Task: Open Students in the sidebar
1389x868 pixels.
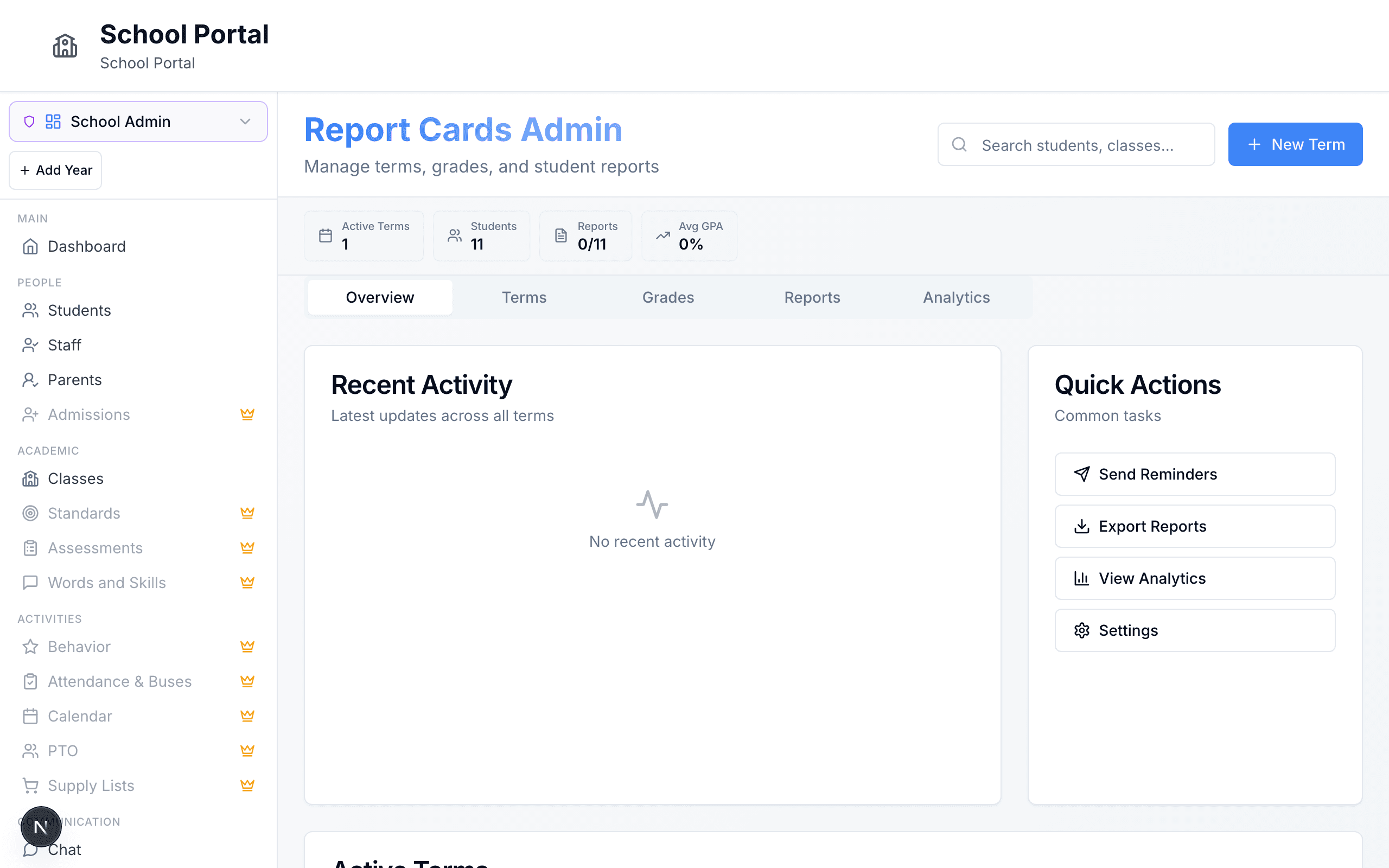Action: point(79,310)
